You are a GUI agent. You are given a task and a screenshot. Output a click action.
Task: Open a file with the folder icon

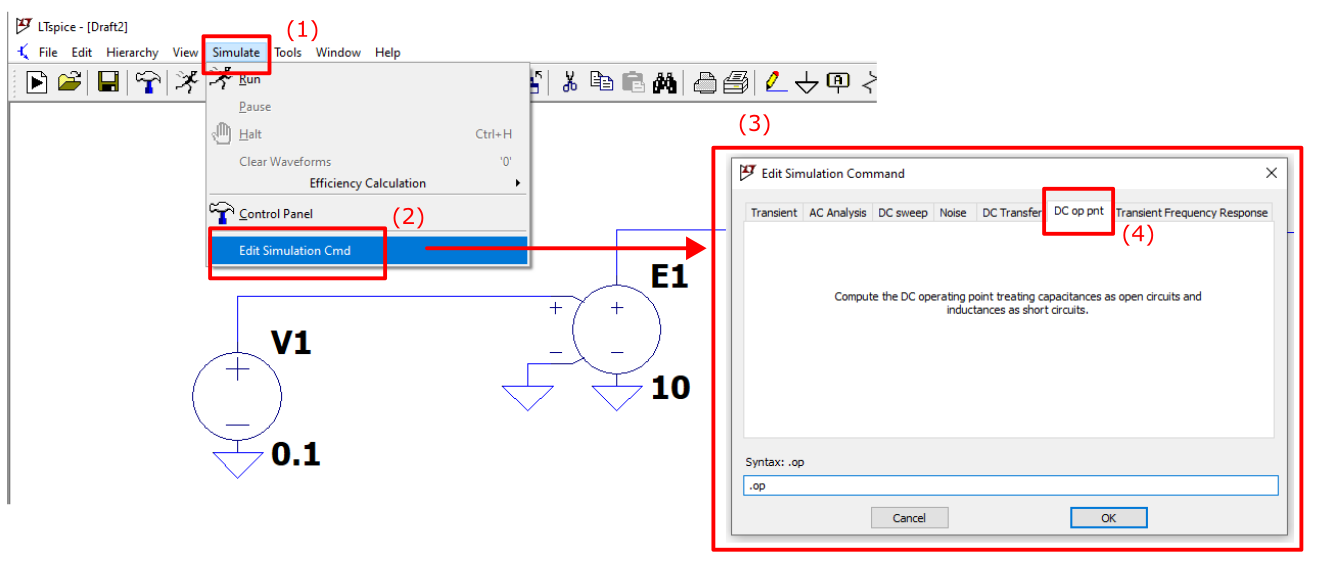click(69, 82)
